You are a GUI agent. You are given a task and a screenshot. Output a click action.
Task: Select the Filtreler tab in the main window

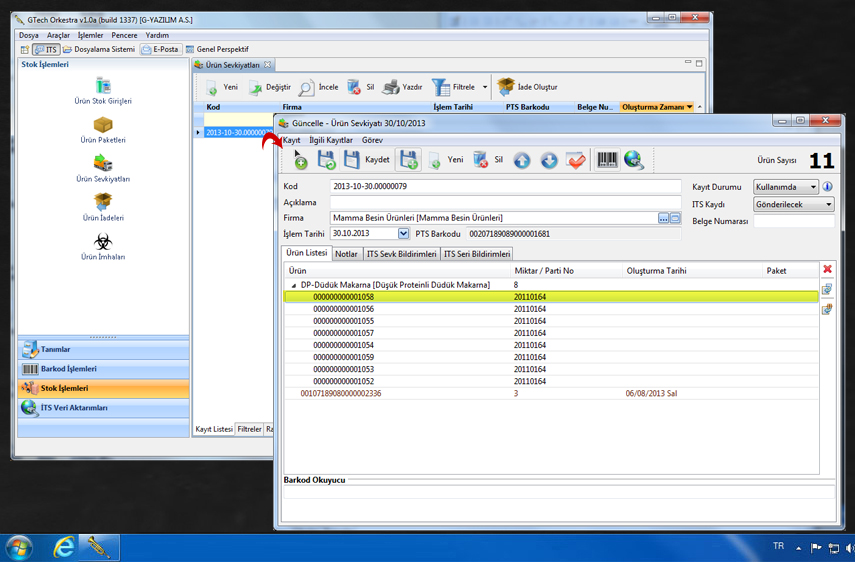[250, 430]
